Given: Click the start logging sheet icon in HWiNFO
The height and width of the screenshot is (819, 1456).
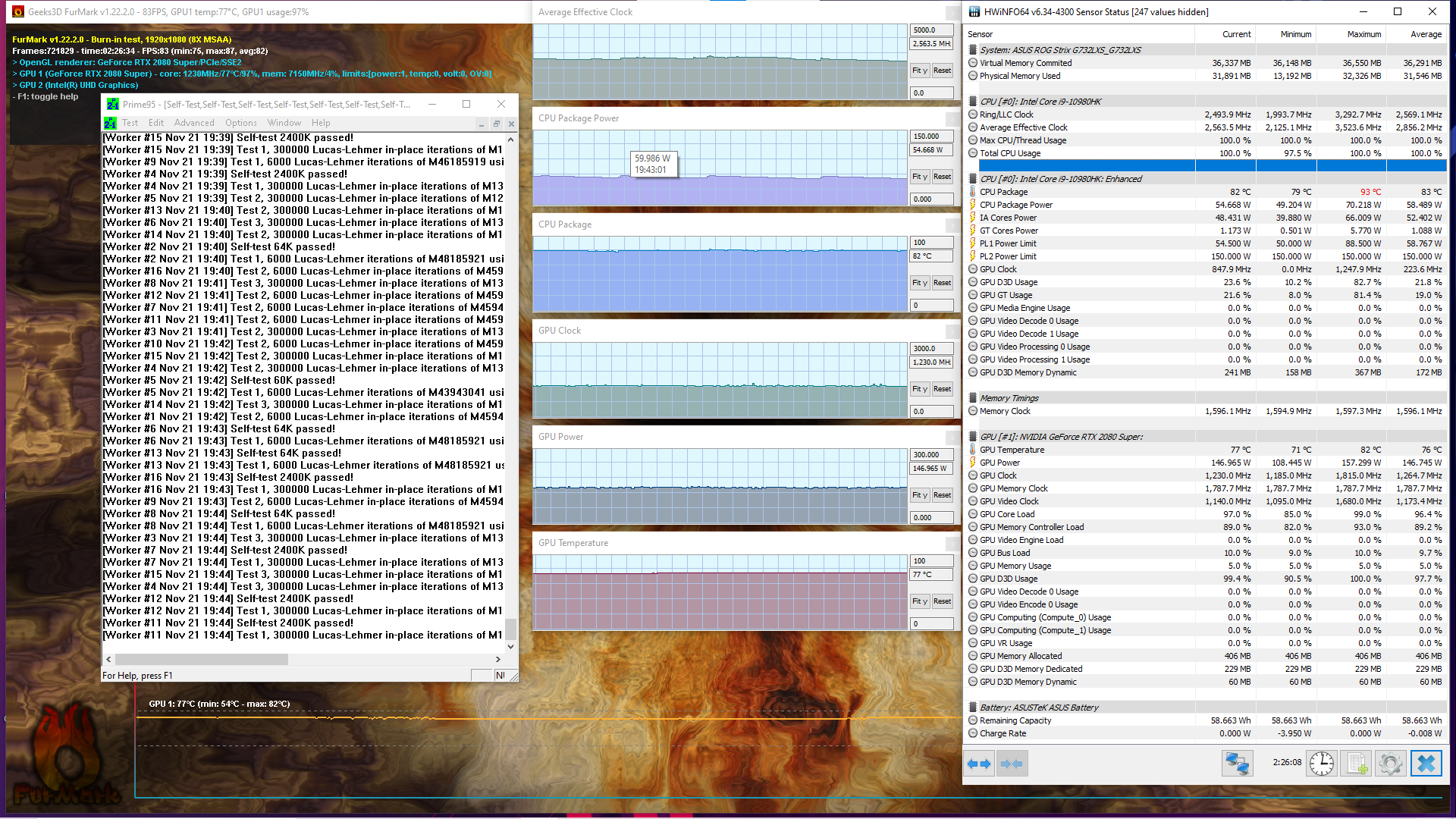Looking at the screenshot, I should (x=1356, y=764).
